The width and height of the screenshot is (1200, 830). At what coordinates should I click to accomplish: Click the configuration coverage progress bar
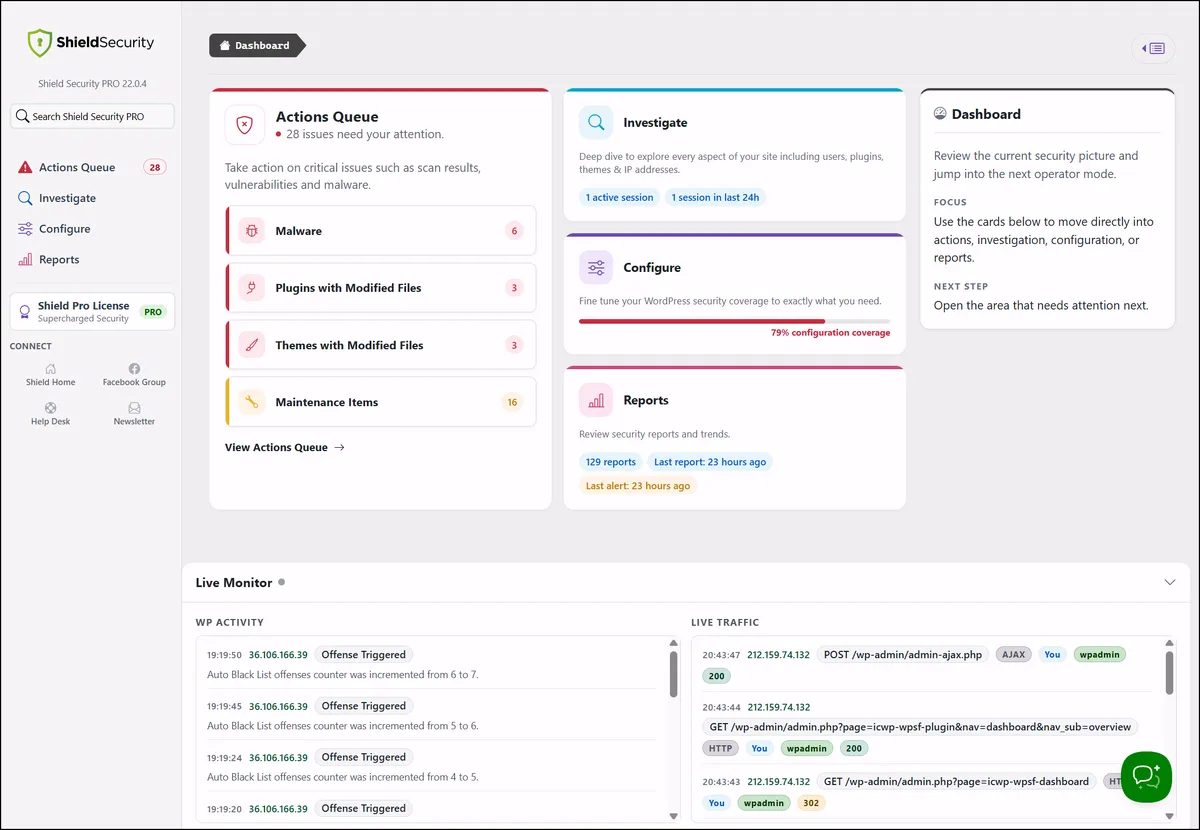(x=734, y=321)
